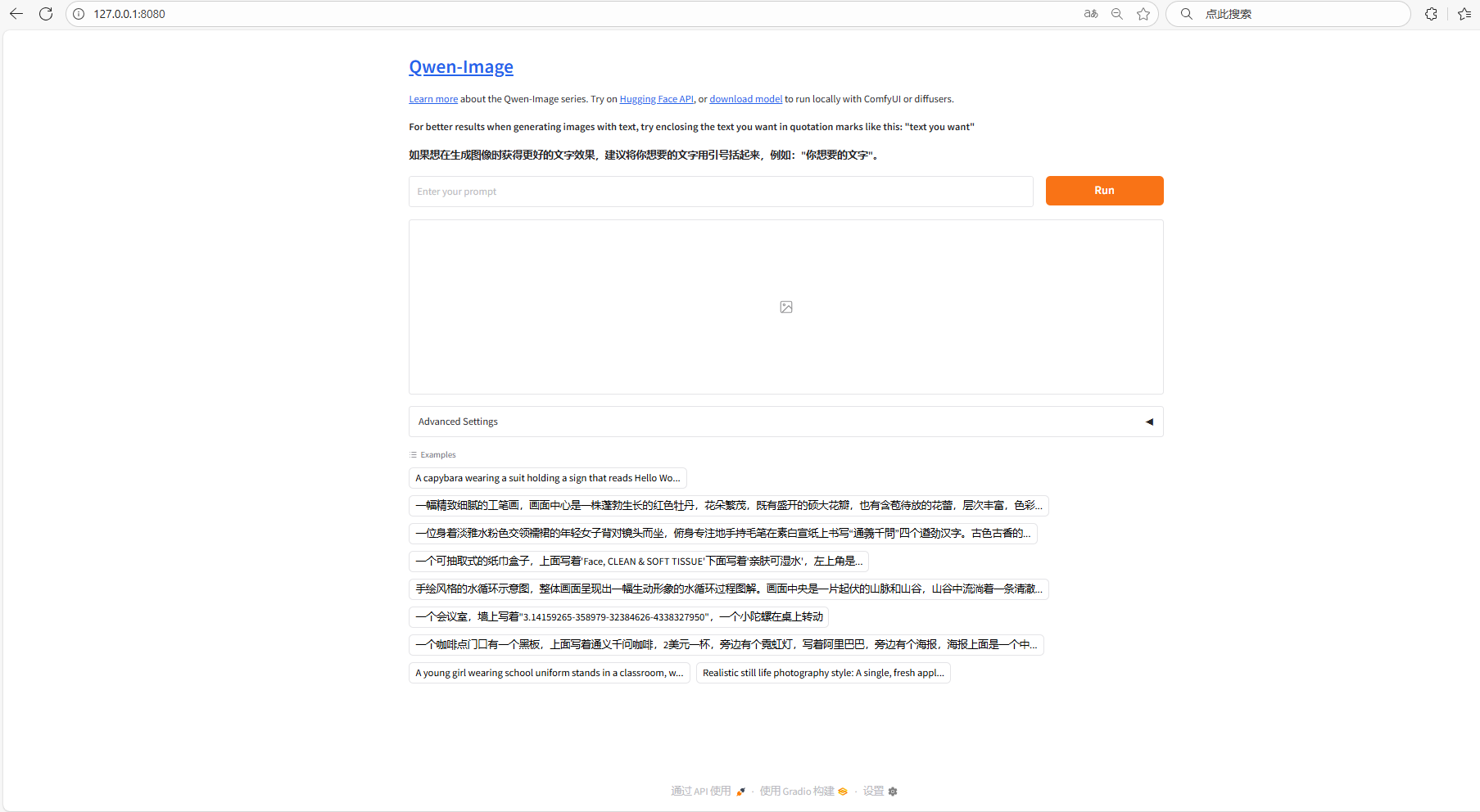
Task: Add page to favorites with star icon
Action: coord(1143,14)
